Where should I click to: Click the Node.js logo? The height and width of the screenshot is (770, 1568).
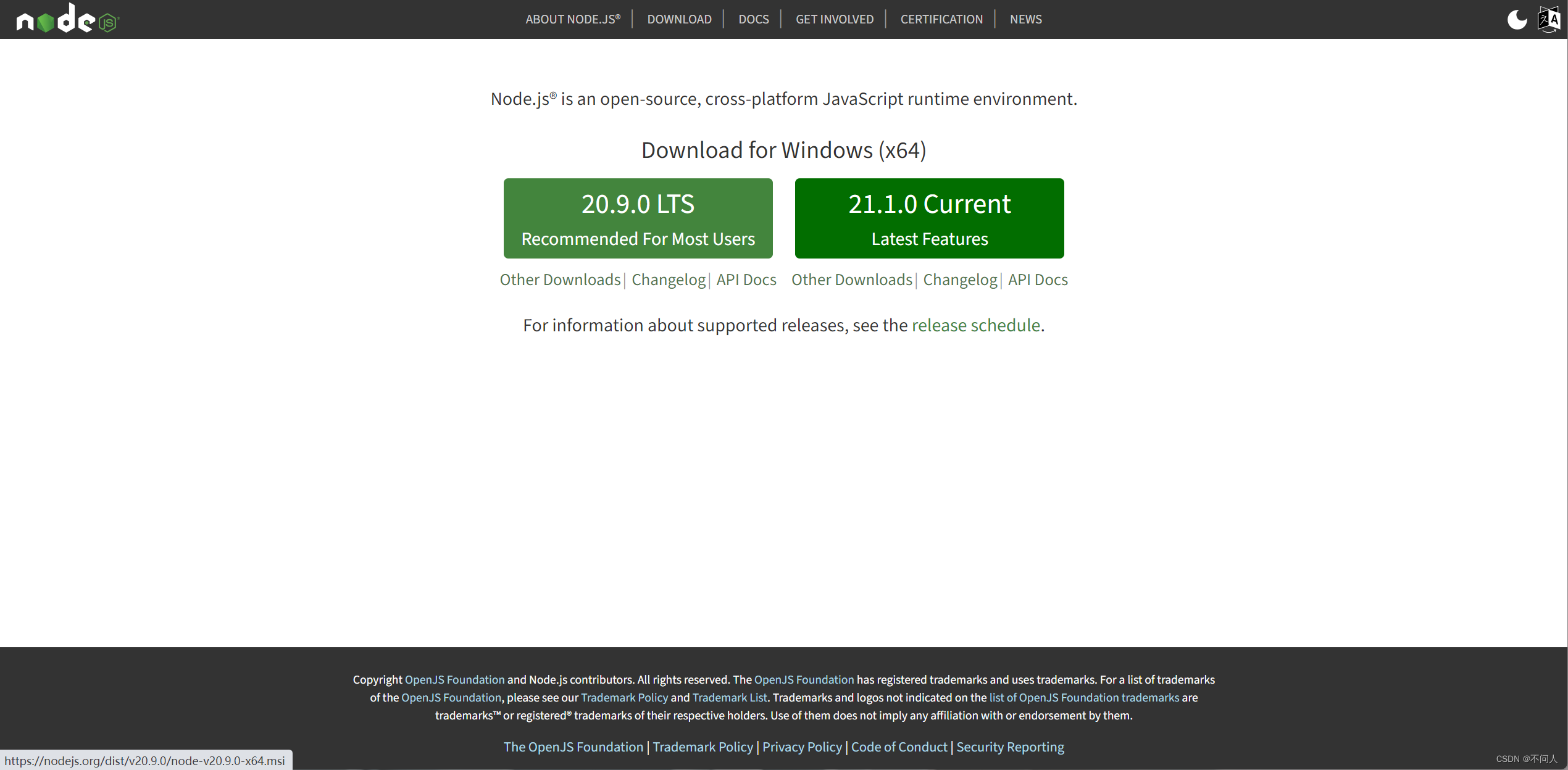(x=67, y=19)
